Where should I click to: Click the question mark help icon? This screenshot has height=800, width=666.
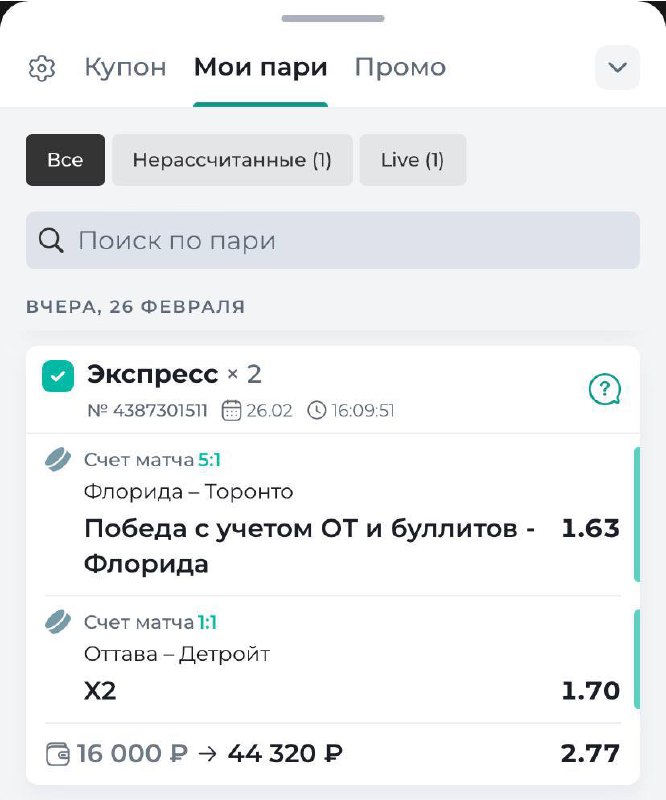pos(605,389)
